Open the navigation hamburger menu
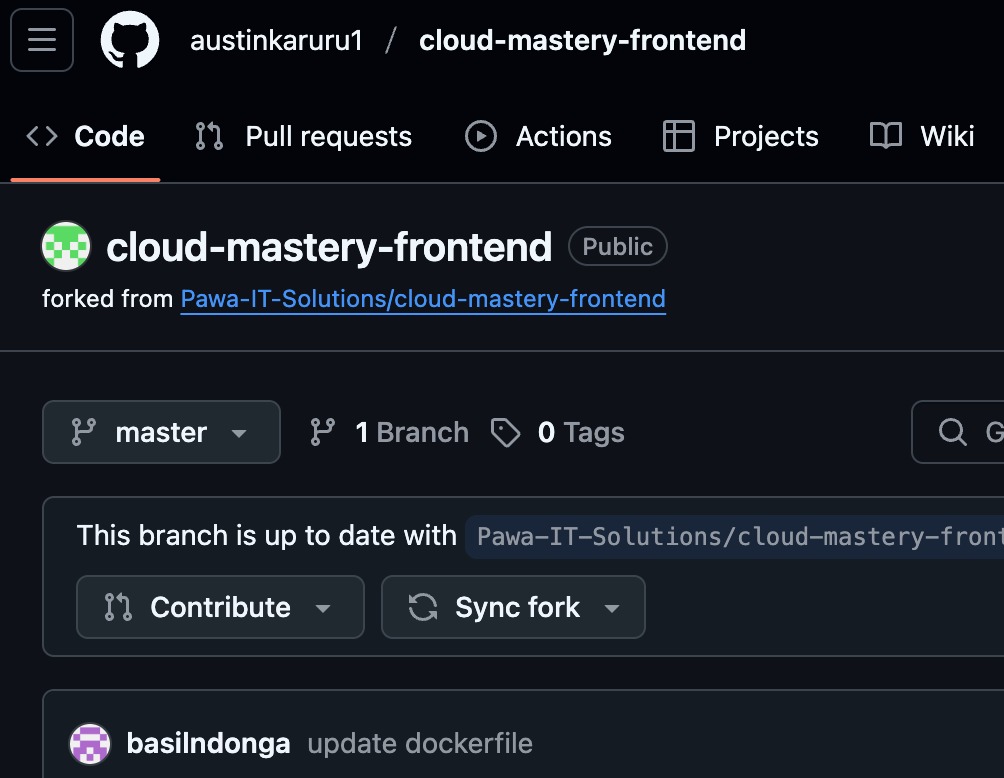 click(41, 40)
